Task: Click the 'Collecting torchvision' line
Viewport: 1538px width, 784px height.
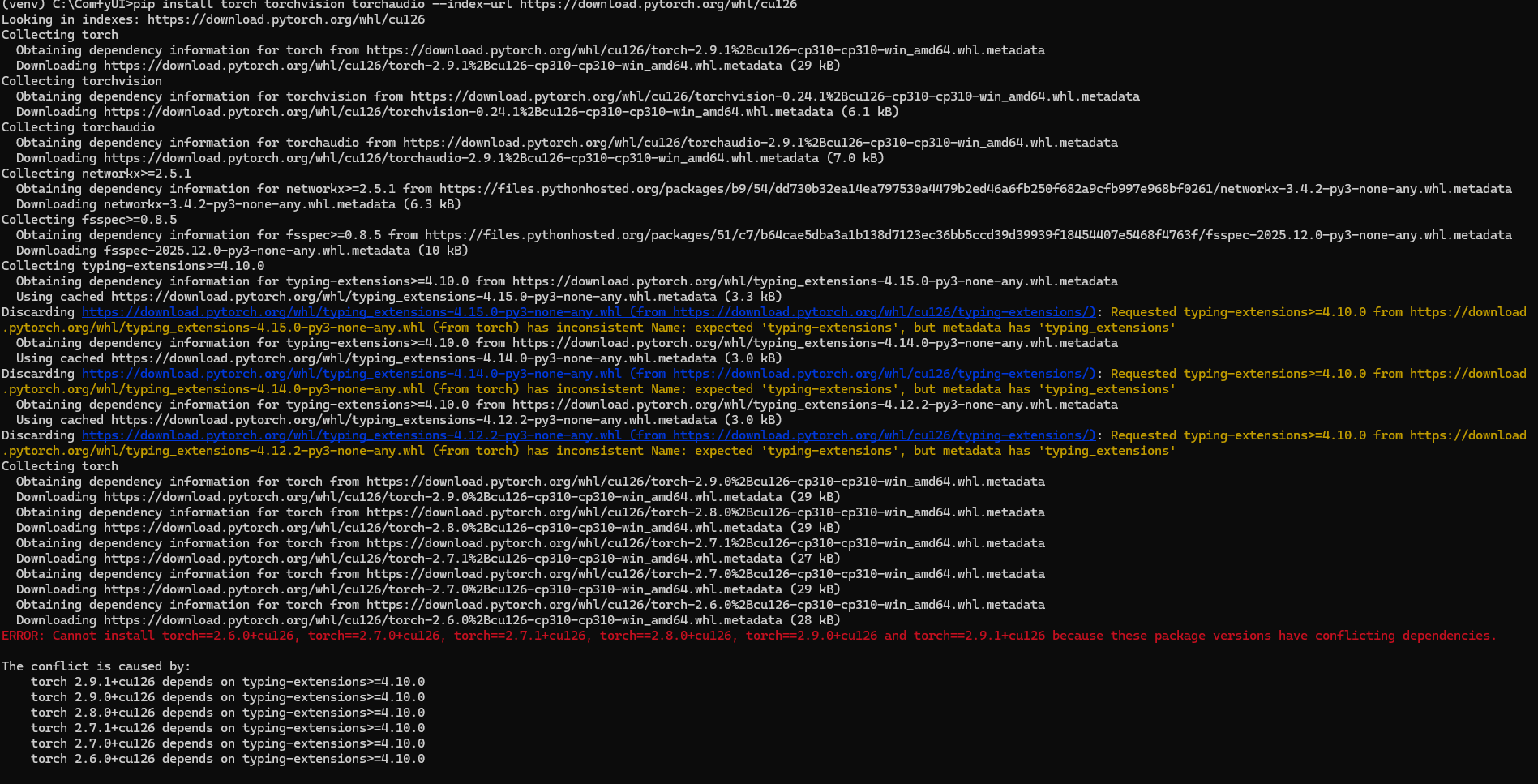Action: (81, 81)
